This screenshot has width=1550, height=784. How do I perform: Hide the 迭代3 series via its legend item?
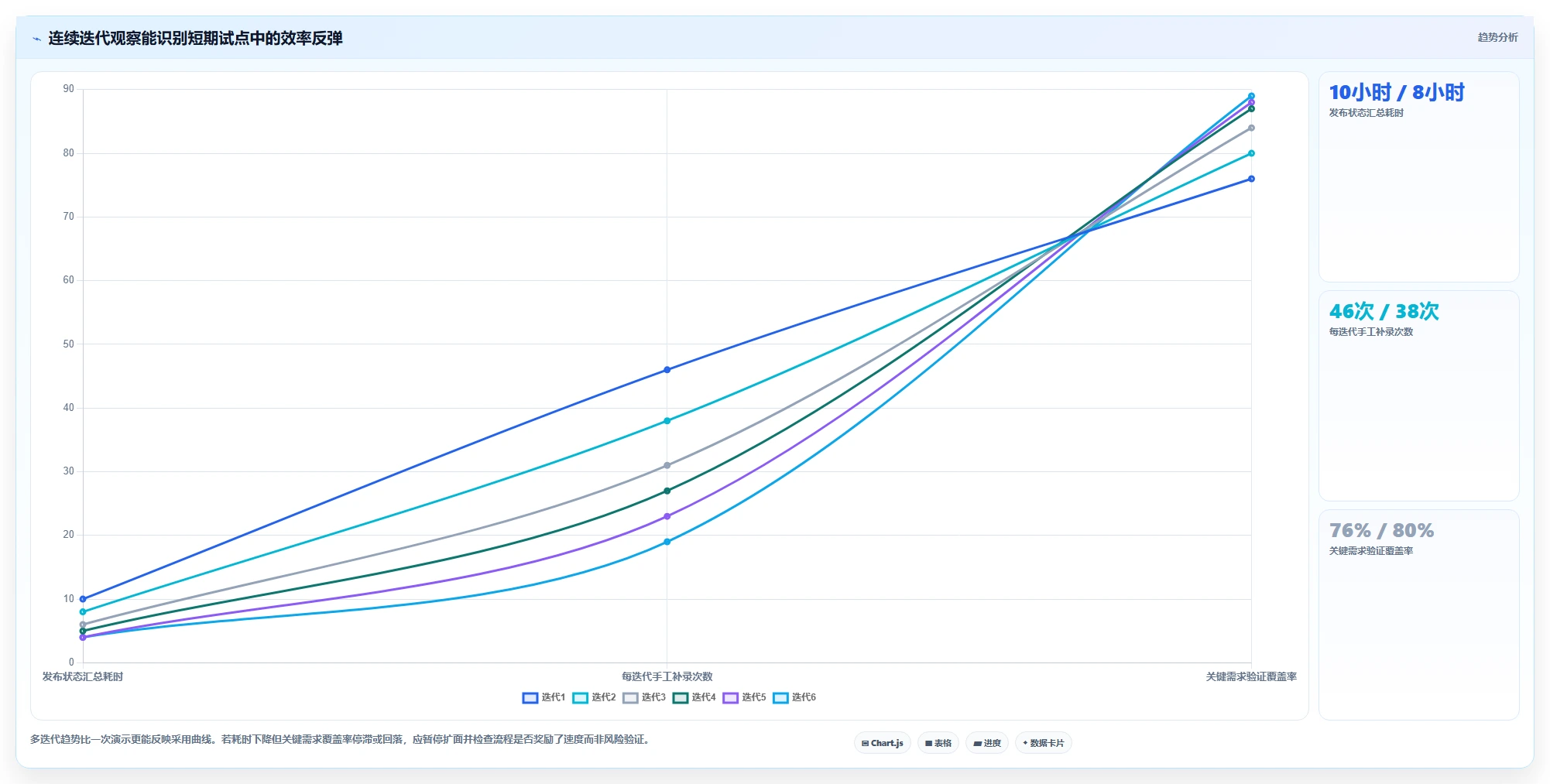(x=644, y=697)
